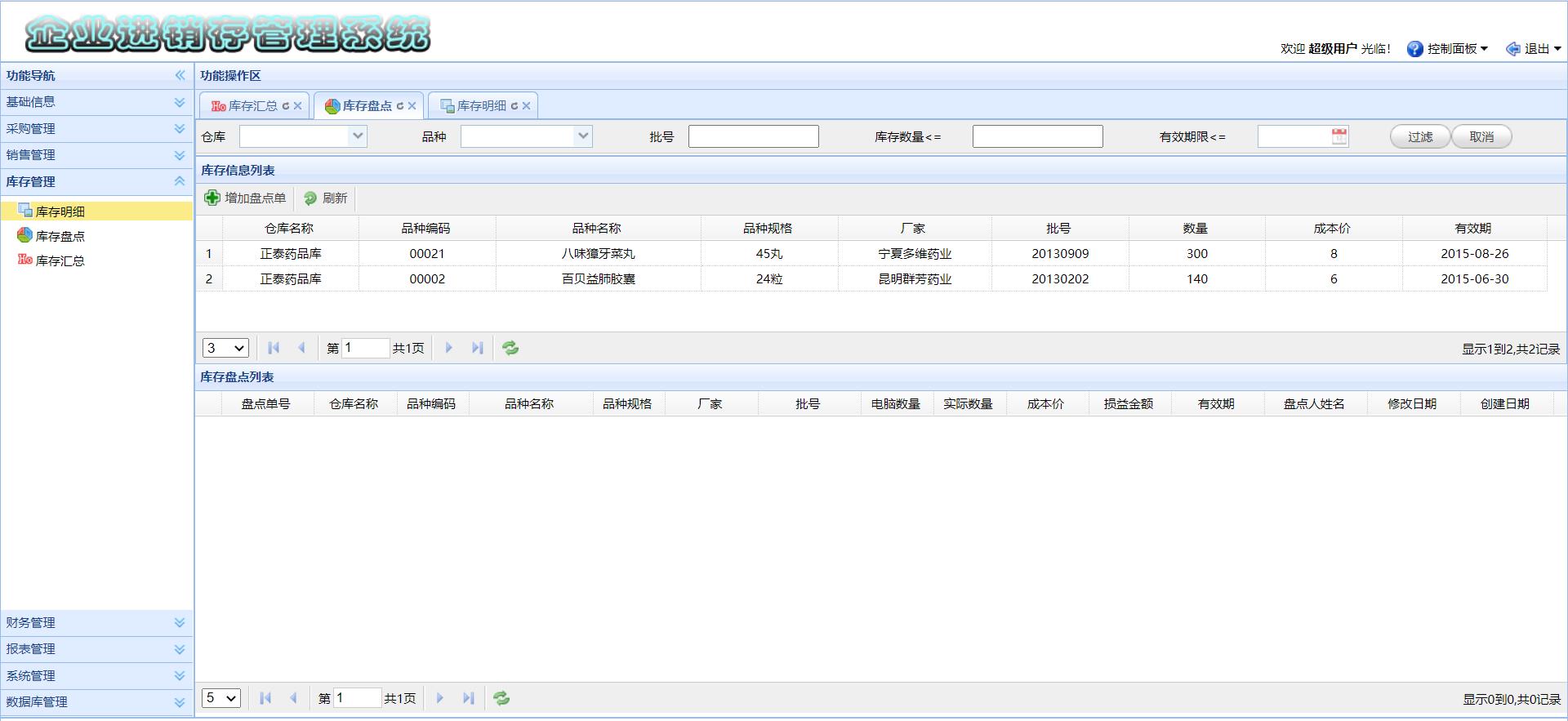Go to last page in 库存盘点列表 pager

point(469,698)
